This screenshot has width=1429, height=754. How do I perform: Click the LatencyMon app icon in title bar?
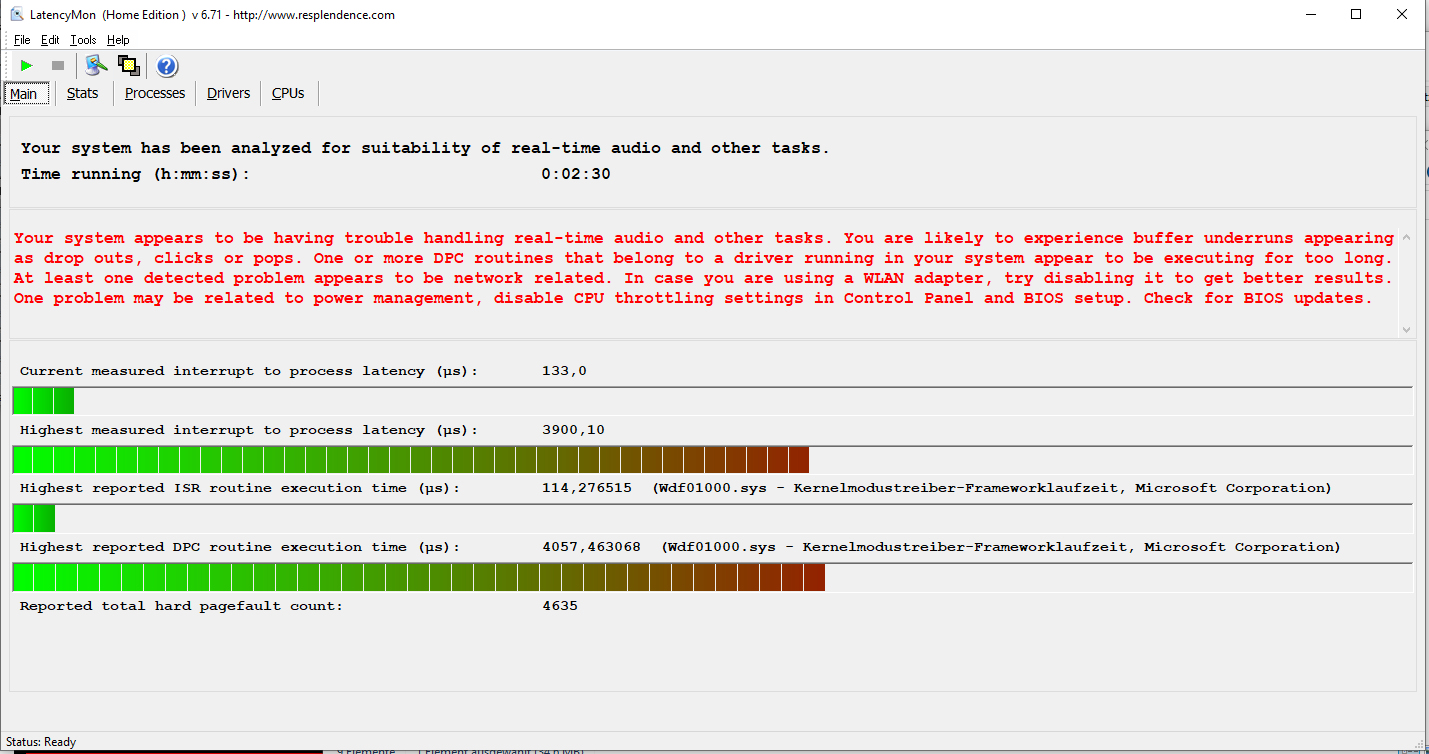pos(17,15)
